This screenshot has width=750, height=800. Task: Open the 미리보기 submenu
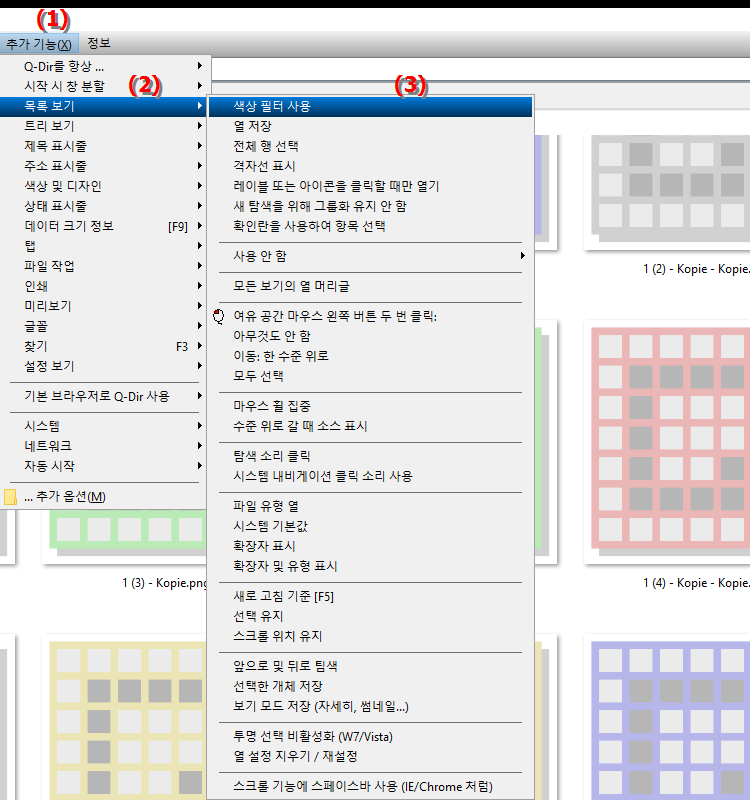[105, 306]
